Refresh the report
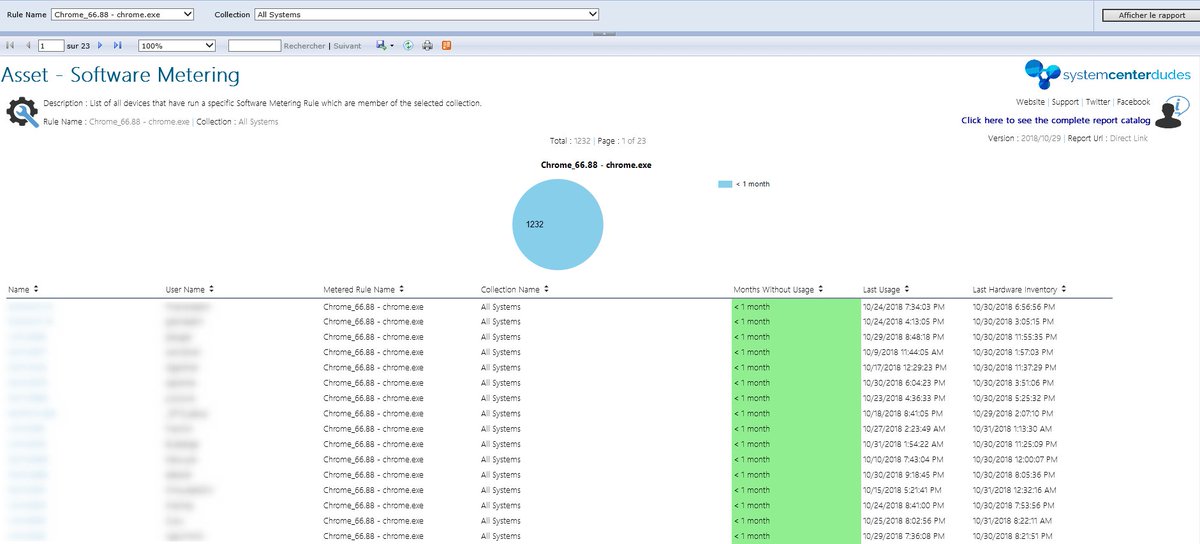 [409, 45]
